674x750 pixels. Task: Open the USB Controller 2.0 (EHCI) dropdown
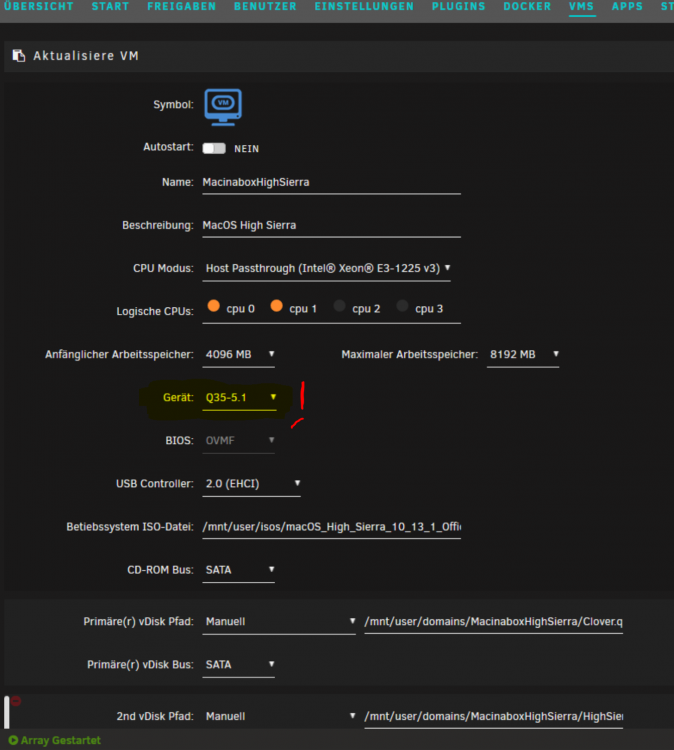(x=251, y=484)
